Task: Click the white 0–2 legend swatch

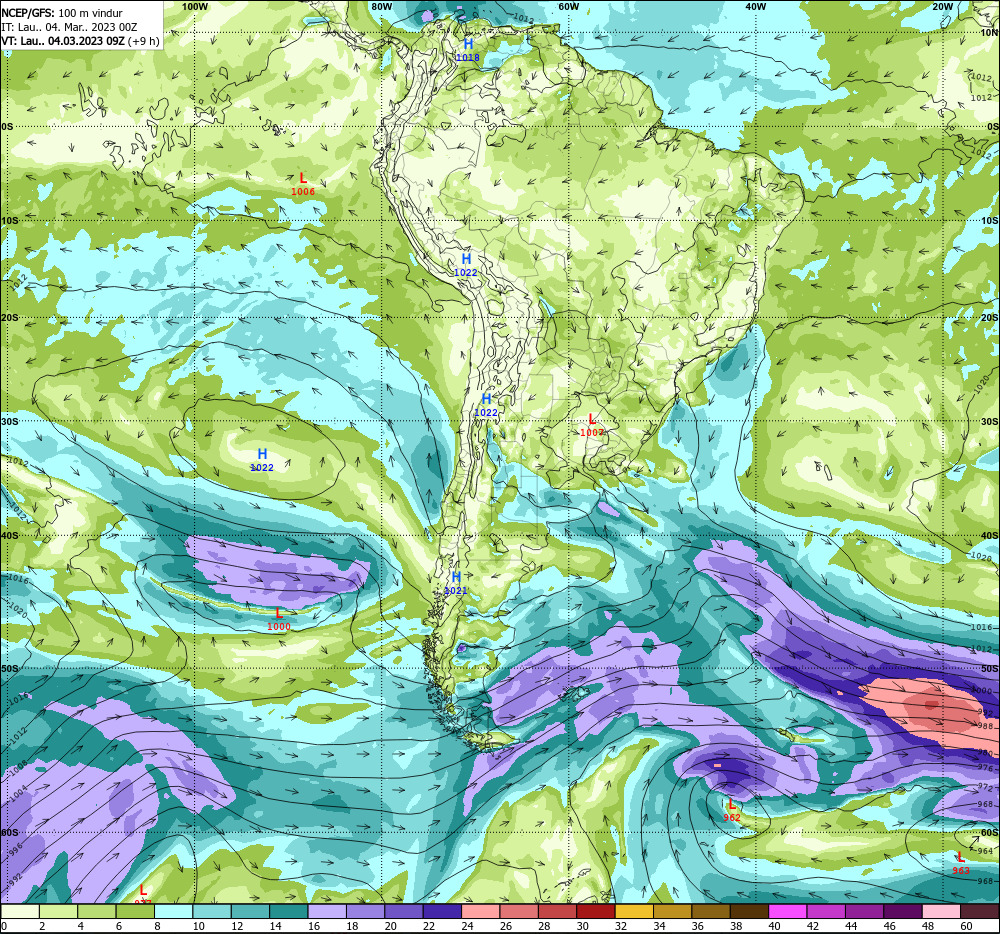Action: 20,912
